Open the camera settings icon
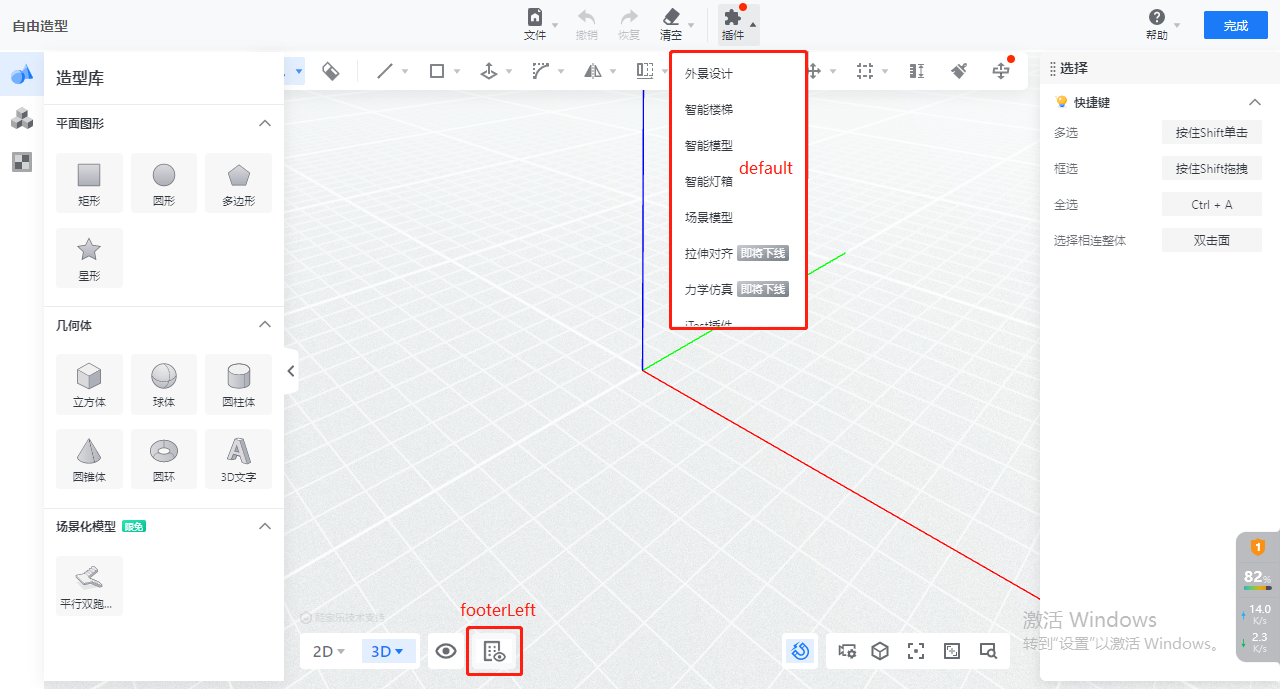 [x=847, y=651]
